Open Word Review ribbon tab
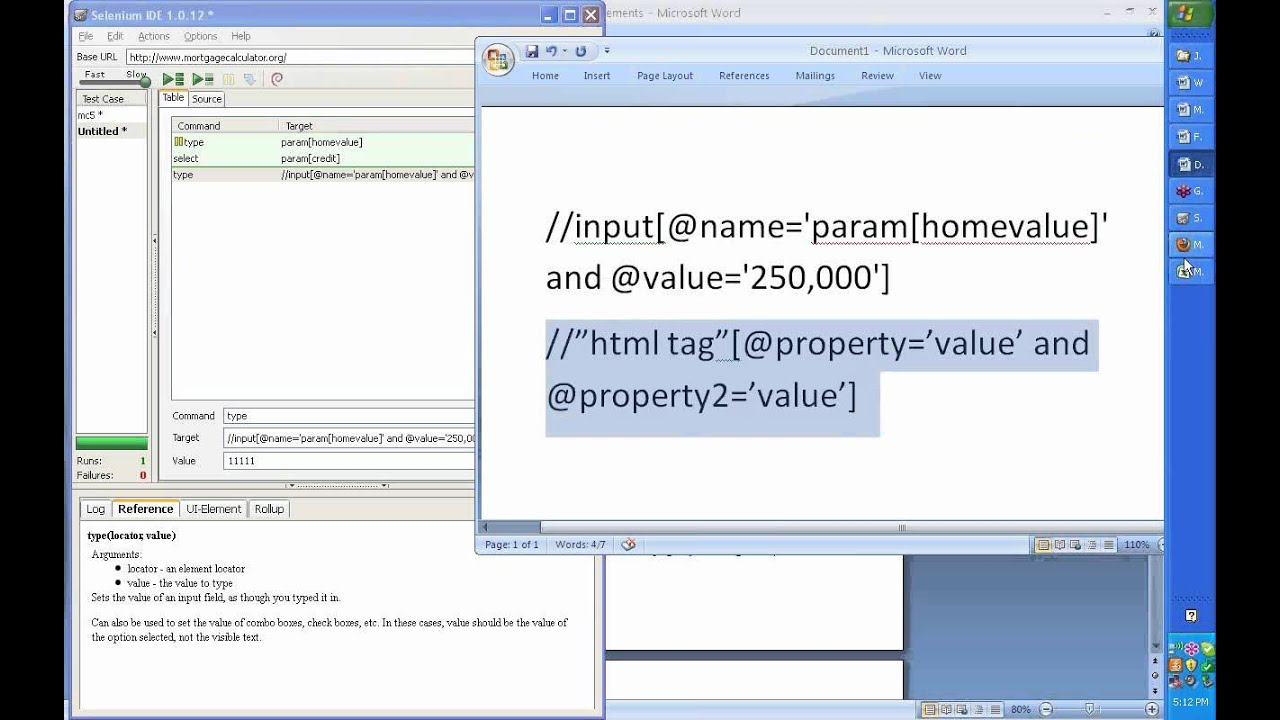Screen dimensions: 1280x720 tap(877, 76)
